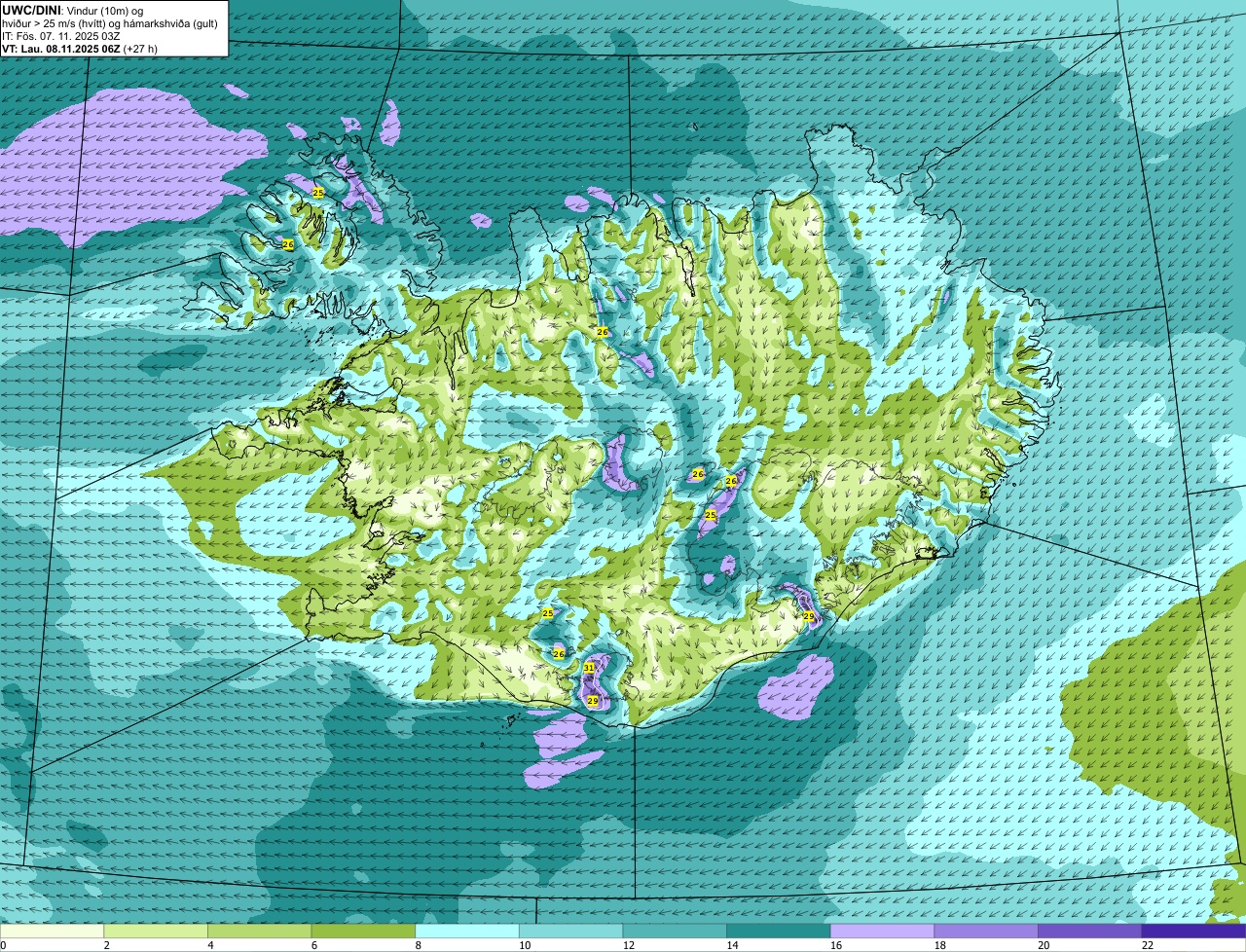
Task: Click the 25 gust marker in the Westfjords
Action: point(318,193)
